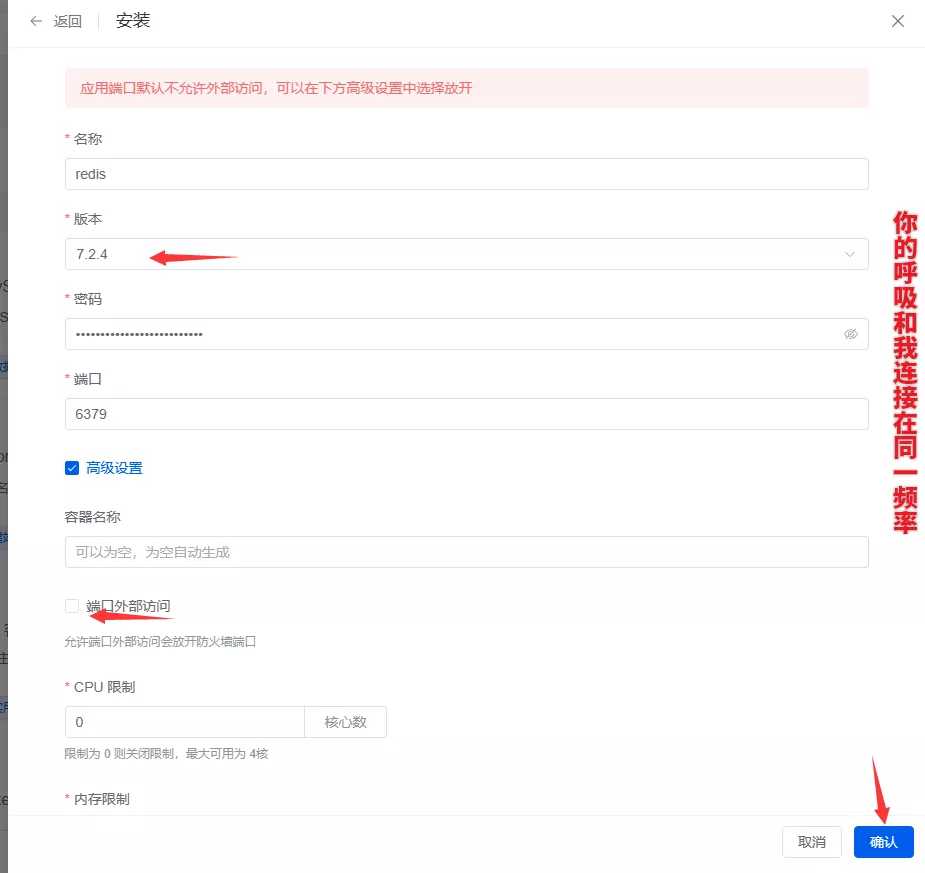The image size is (925, 873).
Task: Click the empty 容器名称 input
Action: pos(466,552)
